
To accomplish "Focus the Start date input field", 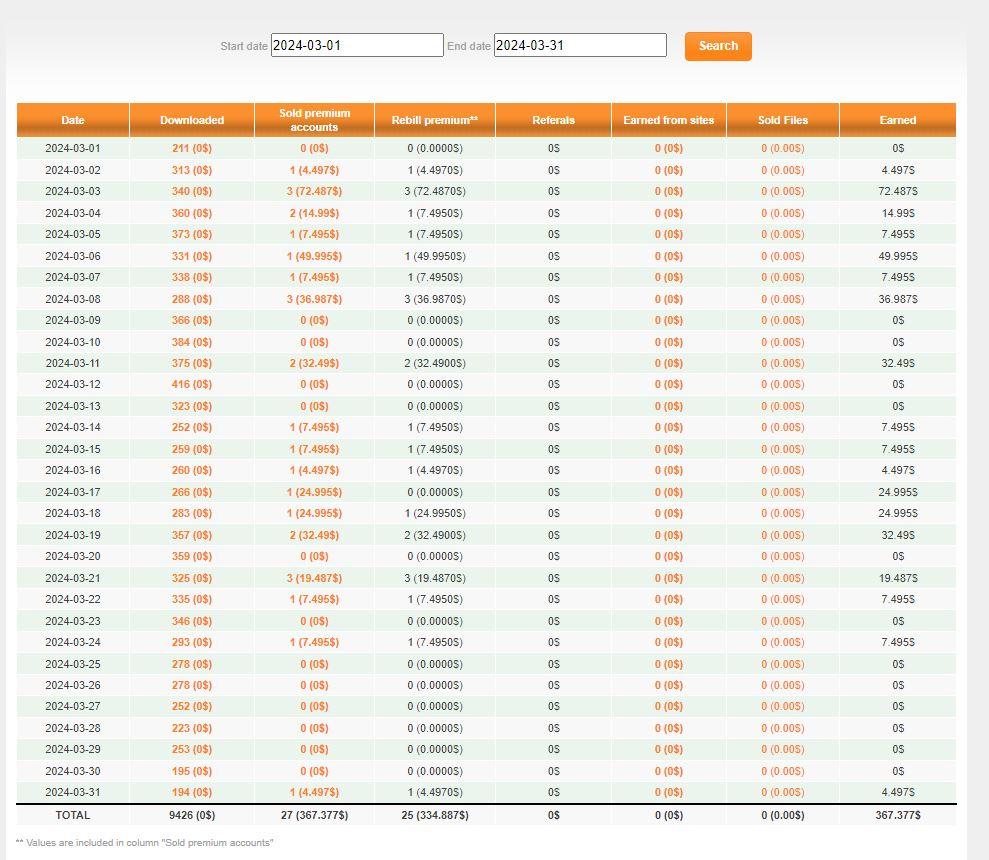I will (x=357, y=45).
